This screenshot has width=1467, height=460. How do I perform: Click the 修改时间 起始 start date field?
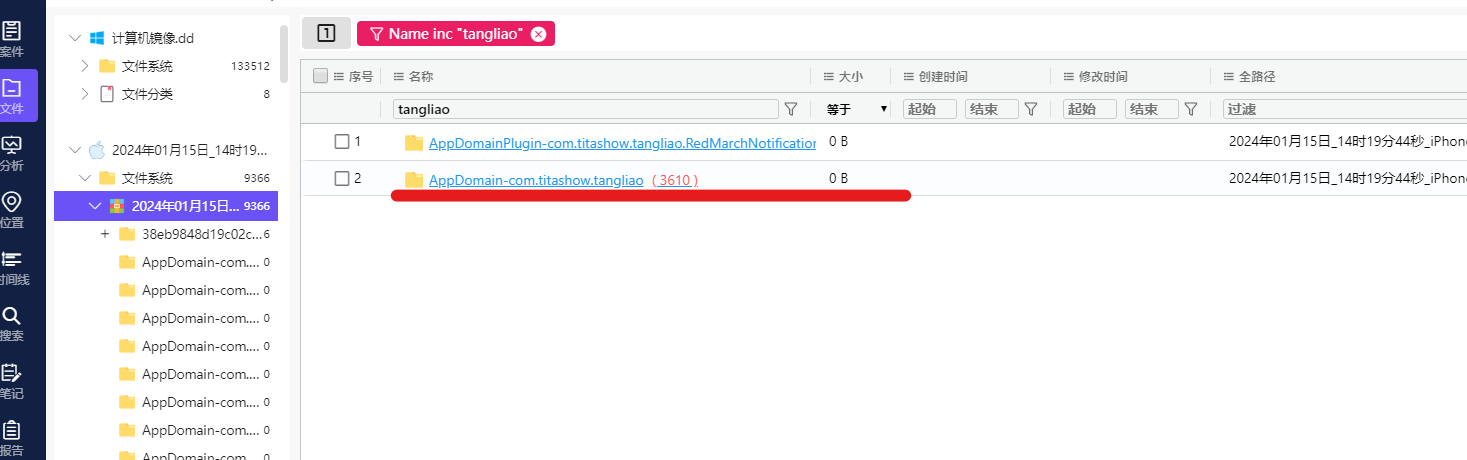pos(1090,109)
